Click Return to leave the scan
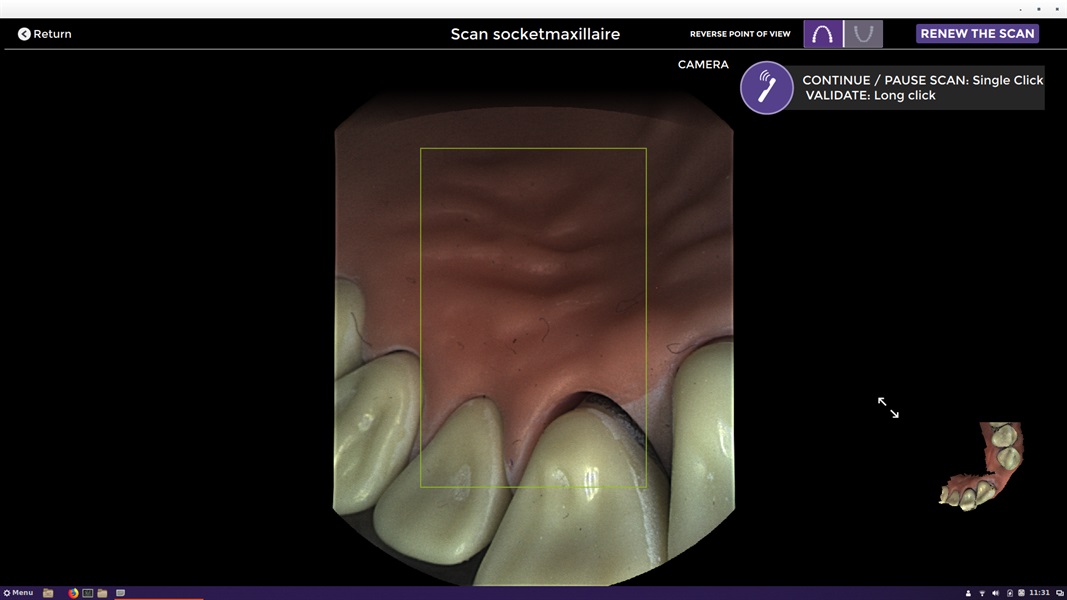This screenshot has width=1067, height=600. 44,33
